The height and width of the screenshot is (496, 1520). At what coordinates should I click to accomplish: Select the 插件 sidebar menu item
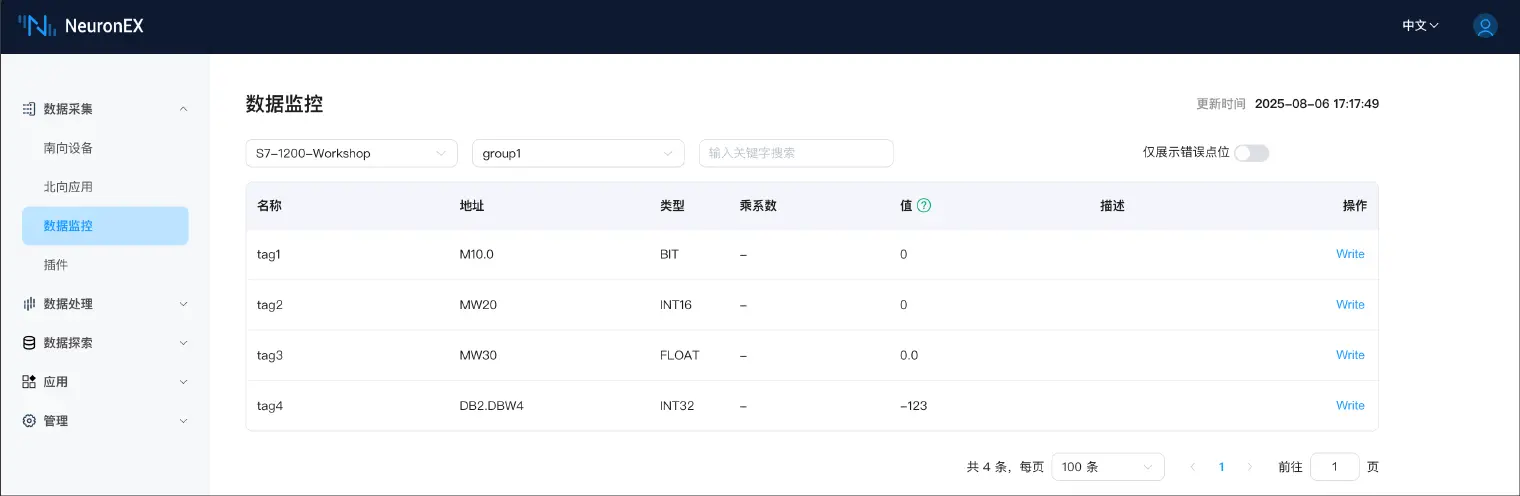[56, 265]
